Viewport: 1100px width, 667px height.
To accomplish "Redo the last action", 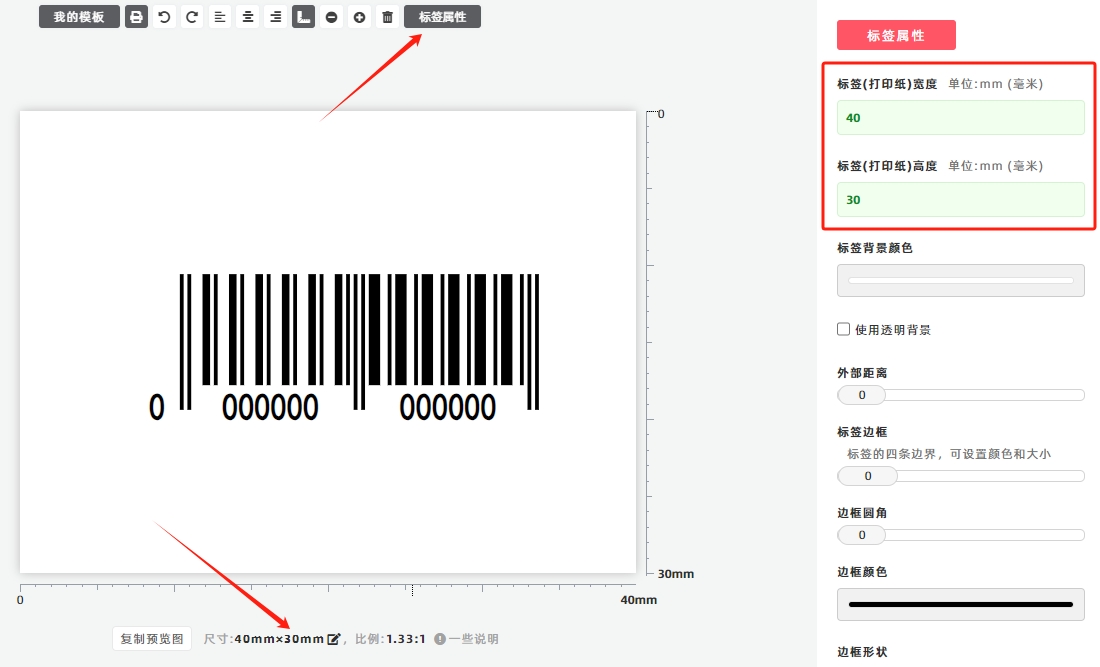I will point(192,17).
